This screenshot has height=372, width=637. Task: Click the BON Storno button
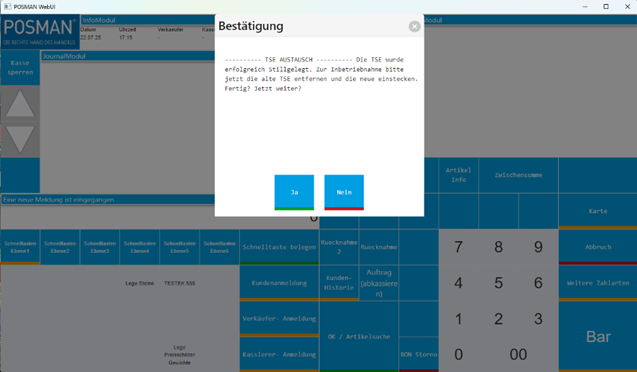pyautogui.click(x=418, y=355)
